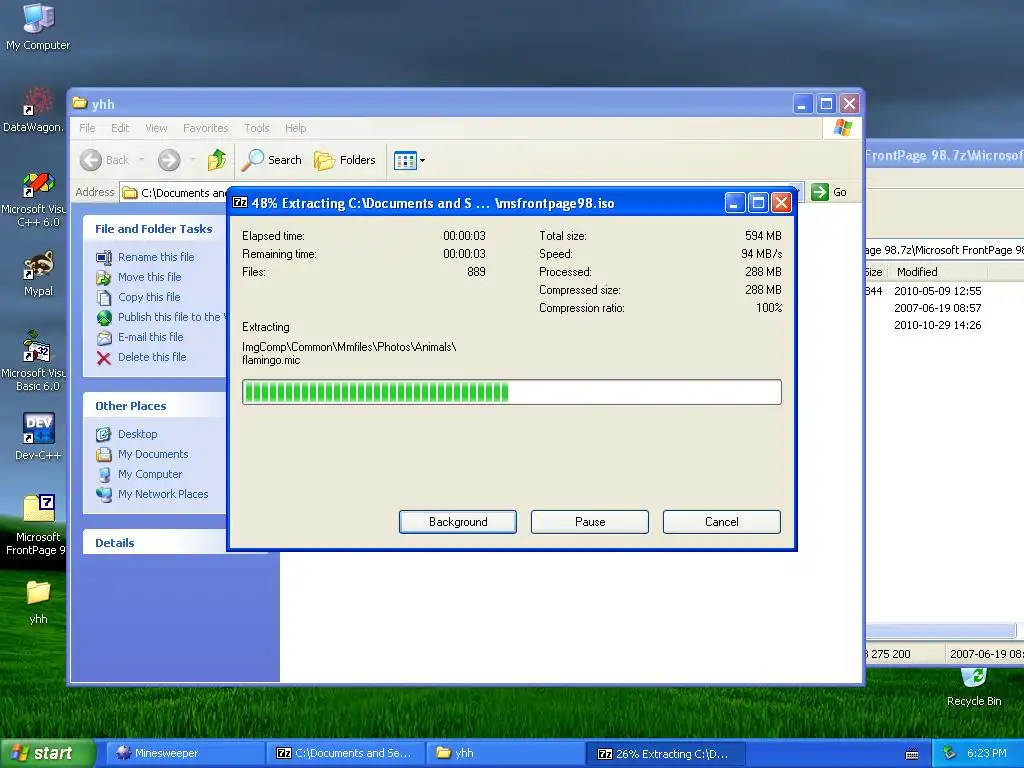Click keyboard icon in system tray
Screen dimensions: 1024x768
(x=912, y=754)
